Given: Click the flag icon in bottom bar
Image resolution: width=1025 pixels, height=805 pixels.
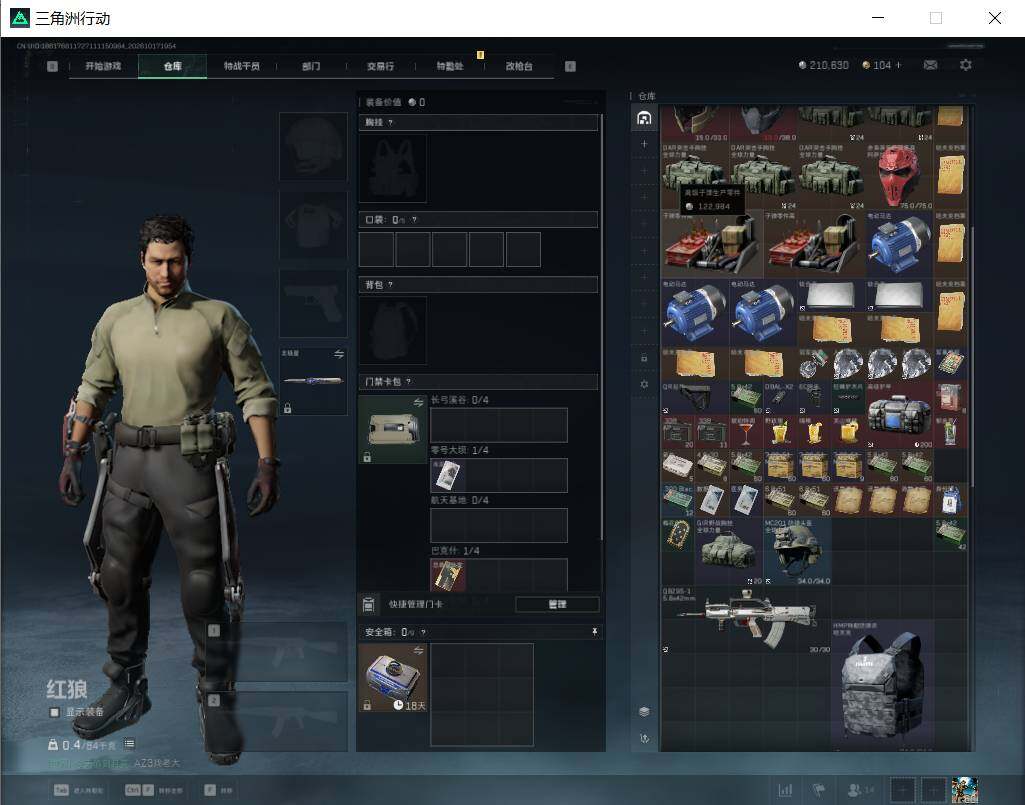Looking at the screenshot, I should click(818, 790).
